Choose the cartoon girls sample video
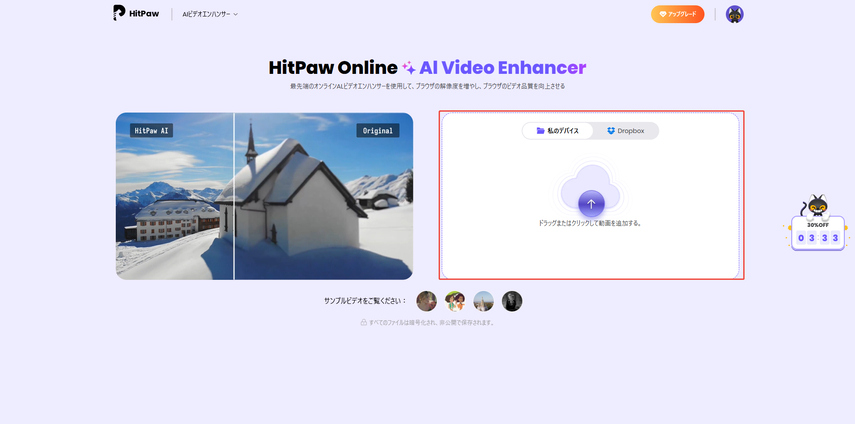The width and height of the screenshot is (855, 424). point(455,301)
